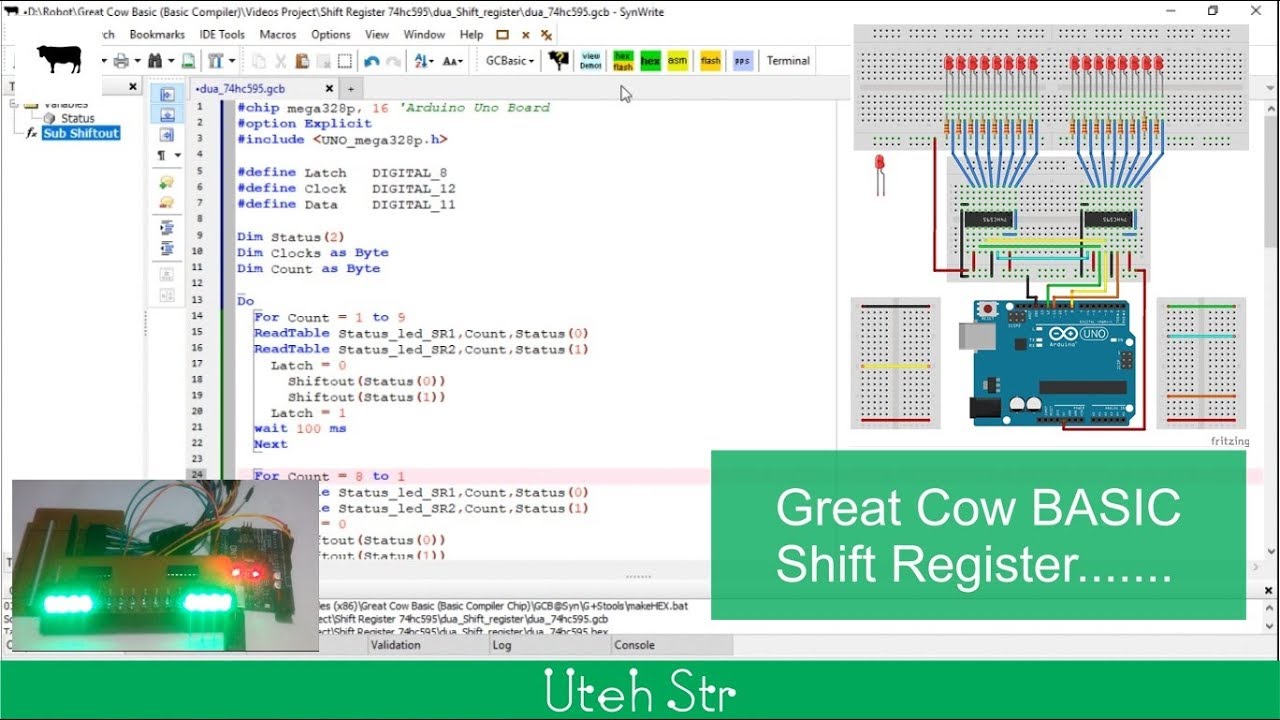
Task: Click the green hex flash icon
Action: [623, 61]
